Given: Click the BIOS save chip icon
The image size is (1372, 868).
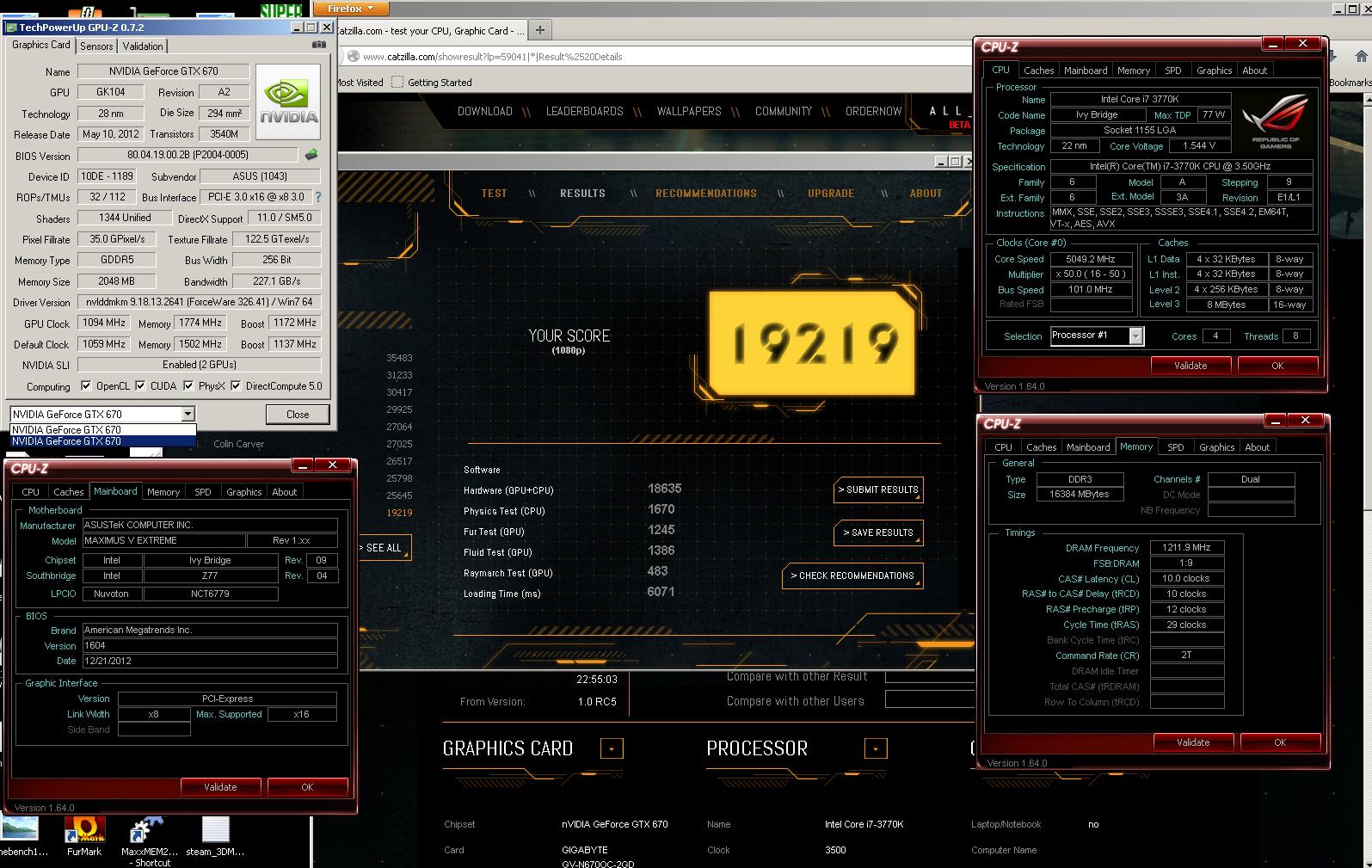Looking at the screenshot, I should 311,155.
